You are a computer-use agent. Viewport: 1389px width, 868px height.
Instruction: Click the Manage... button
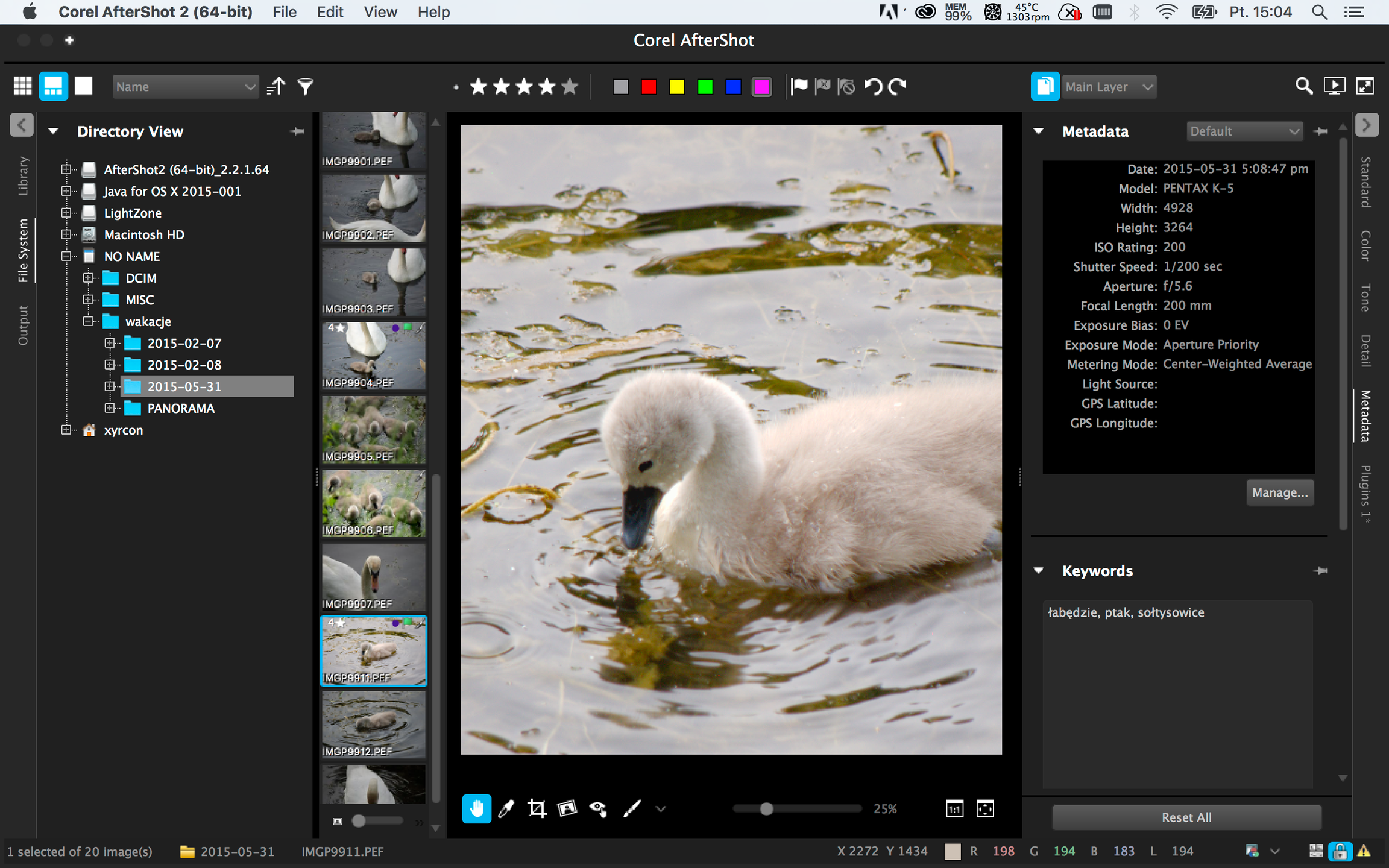click(x=1280, y=492)
